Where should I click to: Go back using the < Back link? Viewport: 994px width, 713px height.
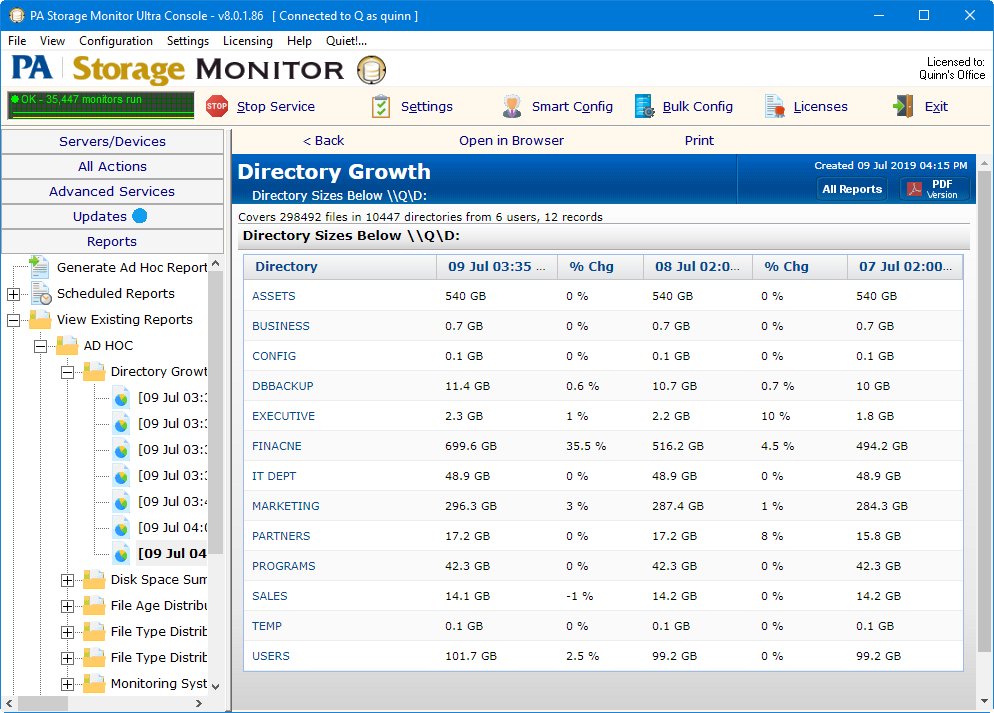point(323,141)
